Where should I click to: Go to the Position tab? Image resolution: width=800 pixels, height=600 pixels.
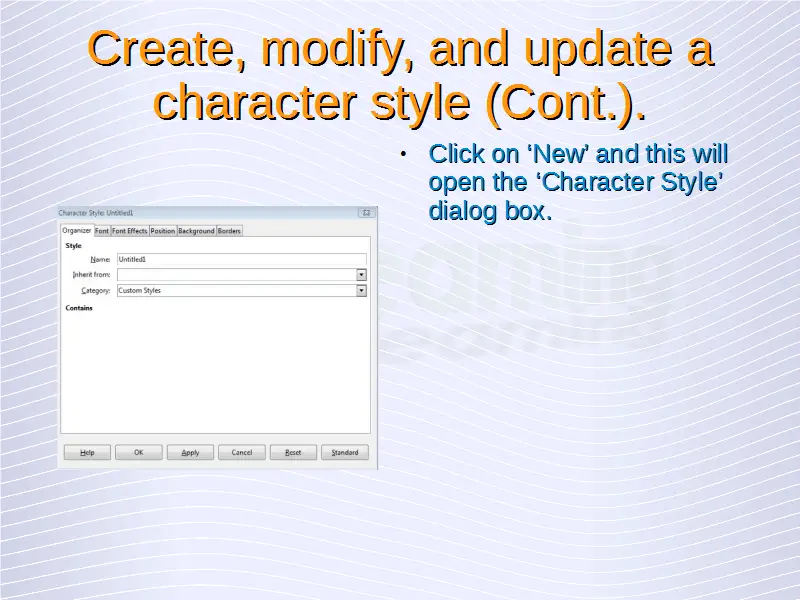pos(162,231)
